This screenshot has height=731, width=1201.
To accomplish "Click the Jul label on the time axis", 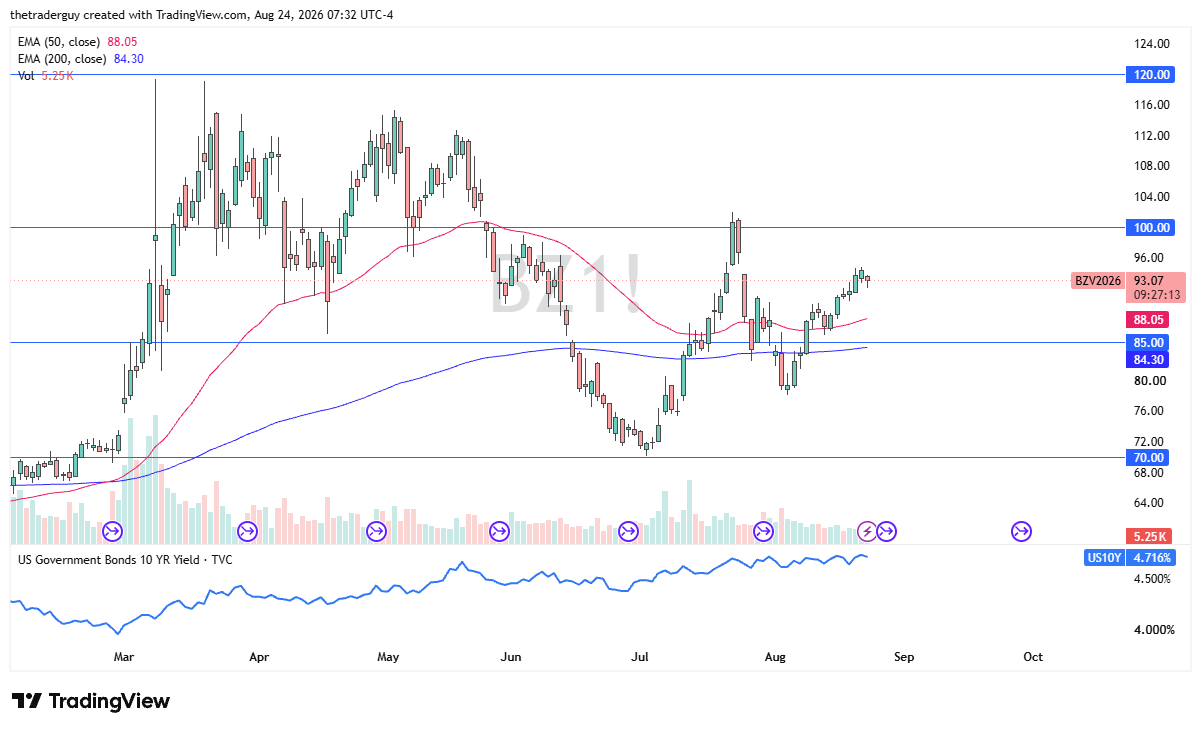I will [x=641, y=657].
